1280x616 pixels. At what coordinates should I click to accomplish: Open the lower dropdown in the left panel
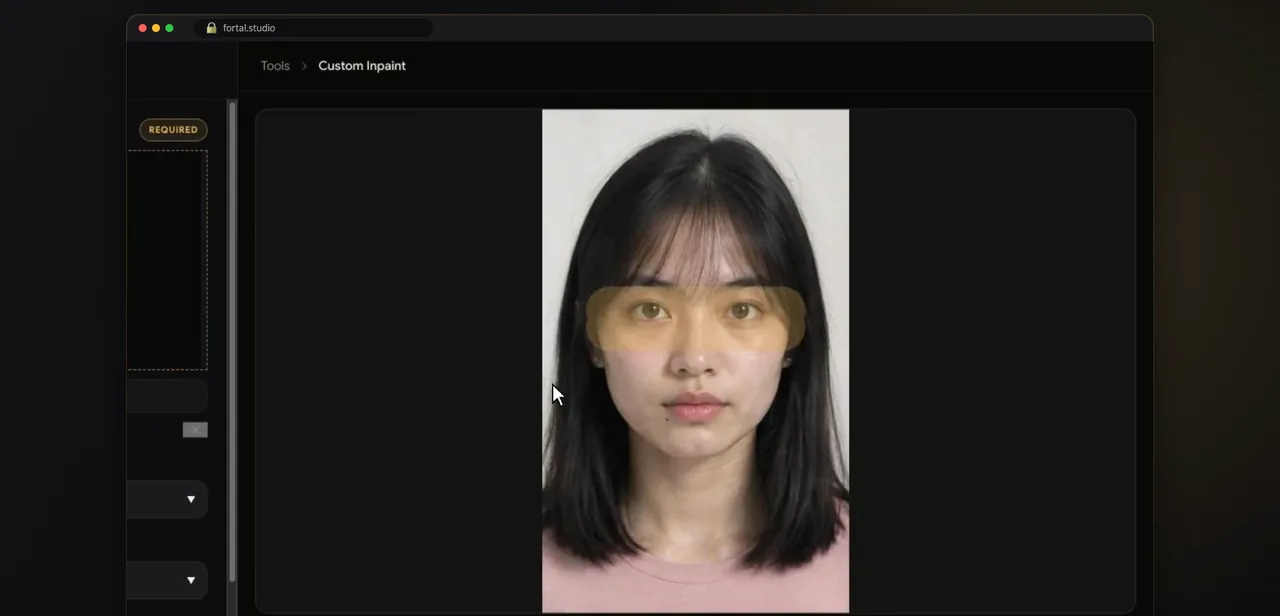click(167, 580)
